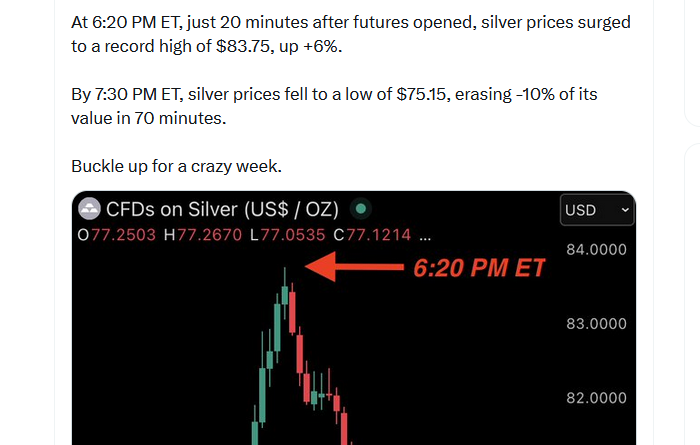The image size is (700, 445).
Task: Click the "CFDs on Silver (US$ / OZ)" title
Action: (x=223, y=210)
